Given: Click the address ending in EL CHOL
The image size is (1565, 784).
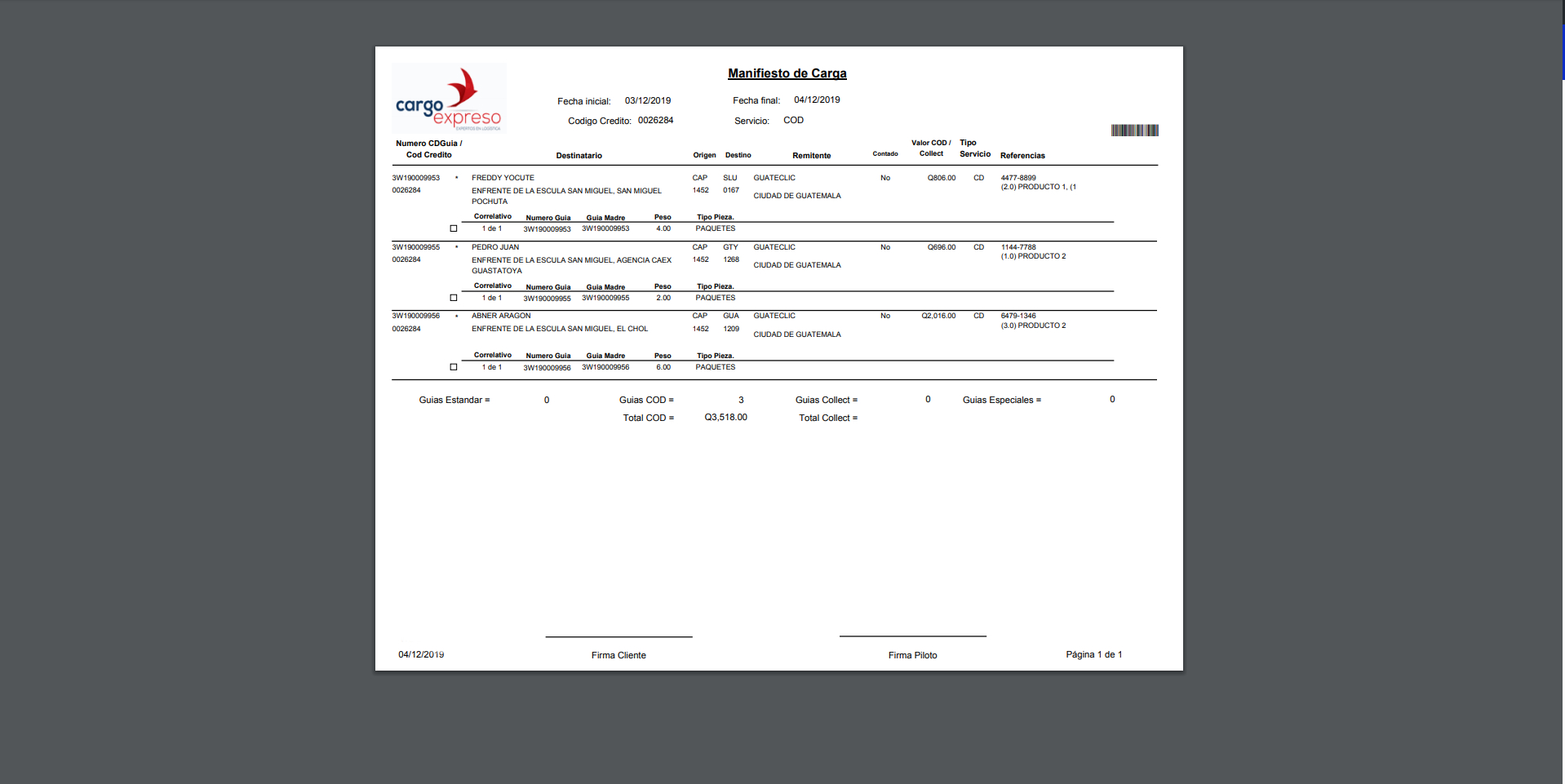Looking at the screenshot, I should (x=560, y=329).
